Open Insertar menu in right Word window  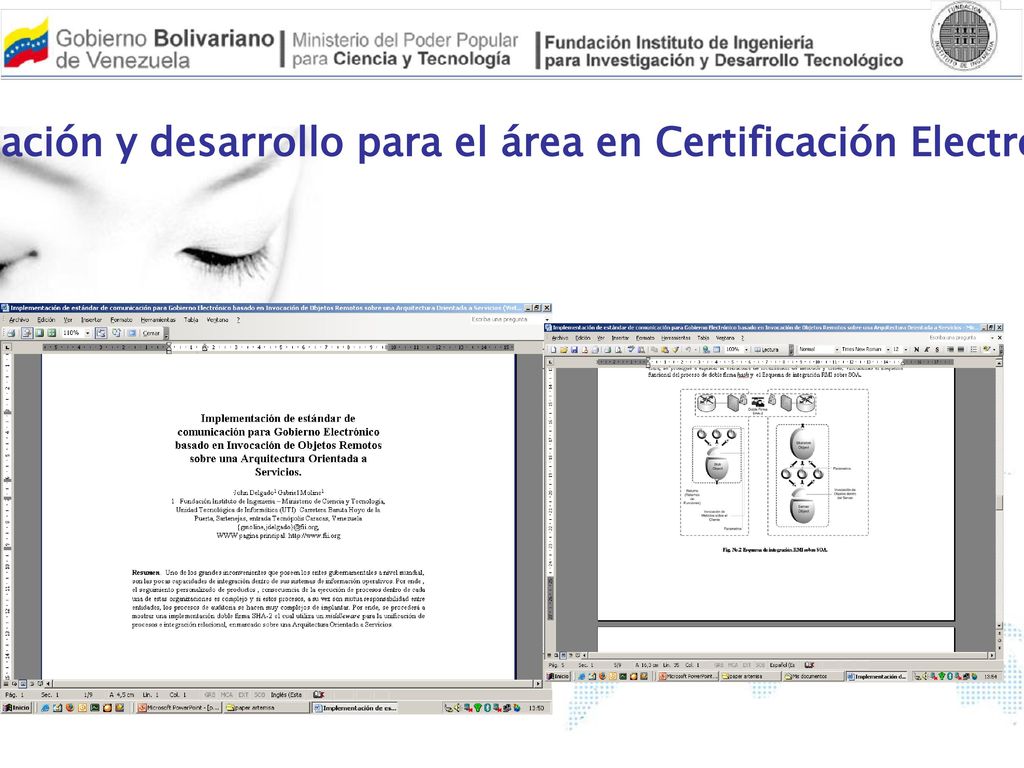pyautogui.click(x=620, y=338)
